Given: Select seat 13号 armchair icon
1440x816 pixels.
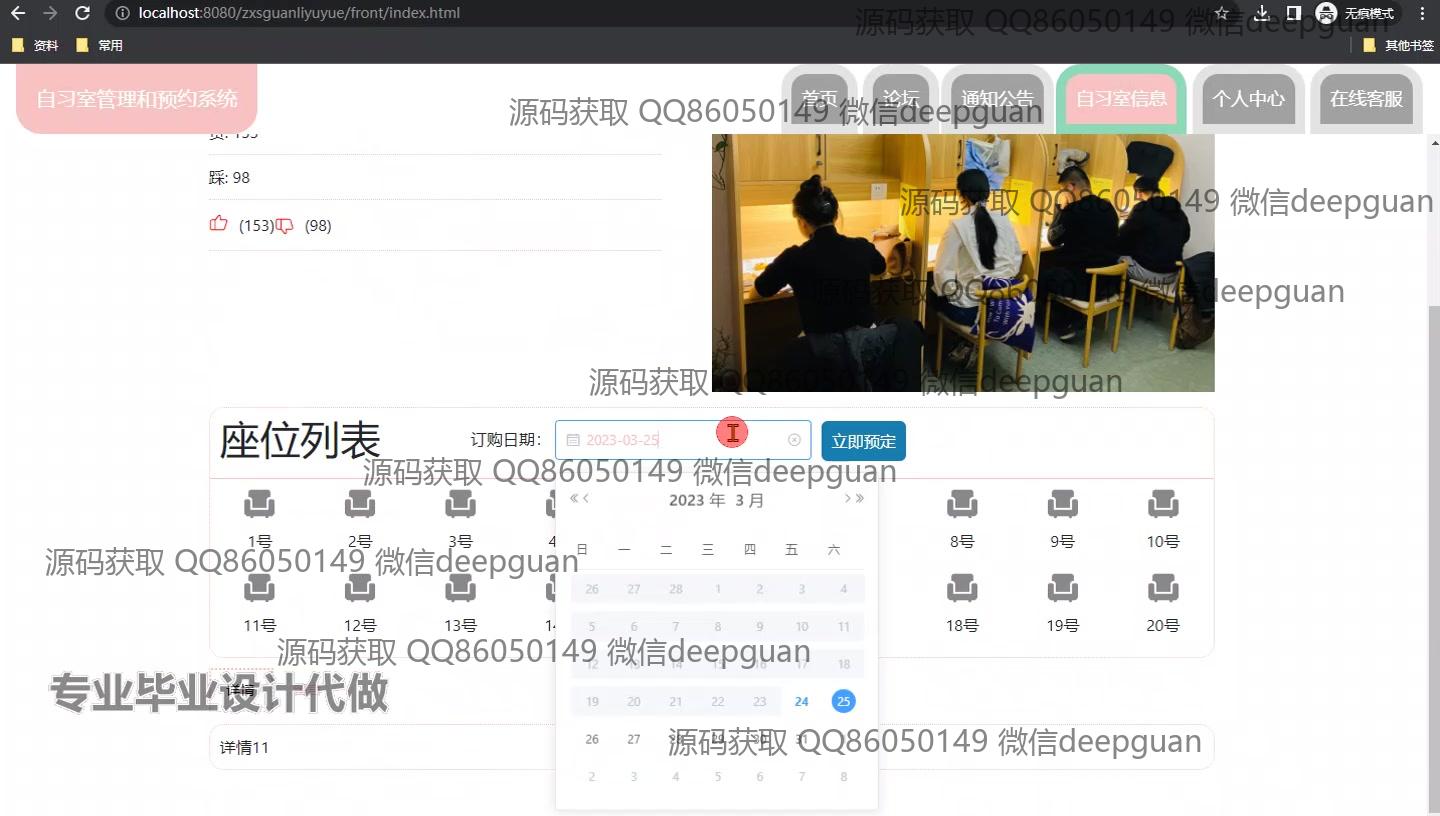Looking at the screenshot, I should (x=460, y=588).
